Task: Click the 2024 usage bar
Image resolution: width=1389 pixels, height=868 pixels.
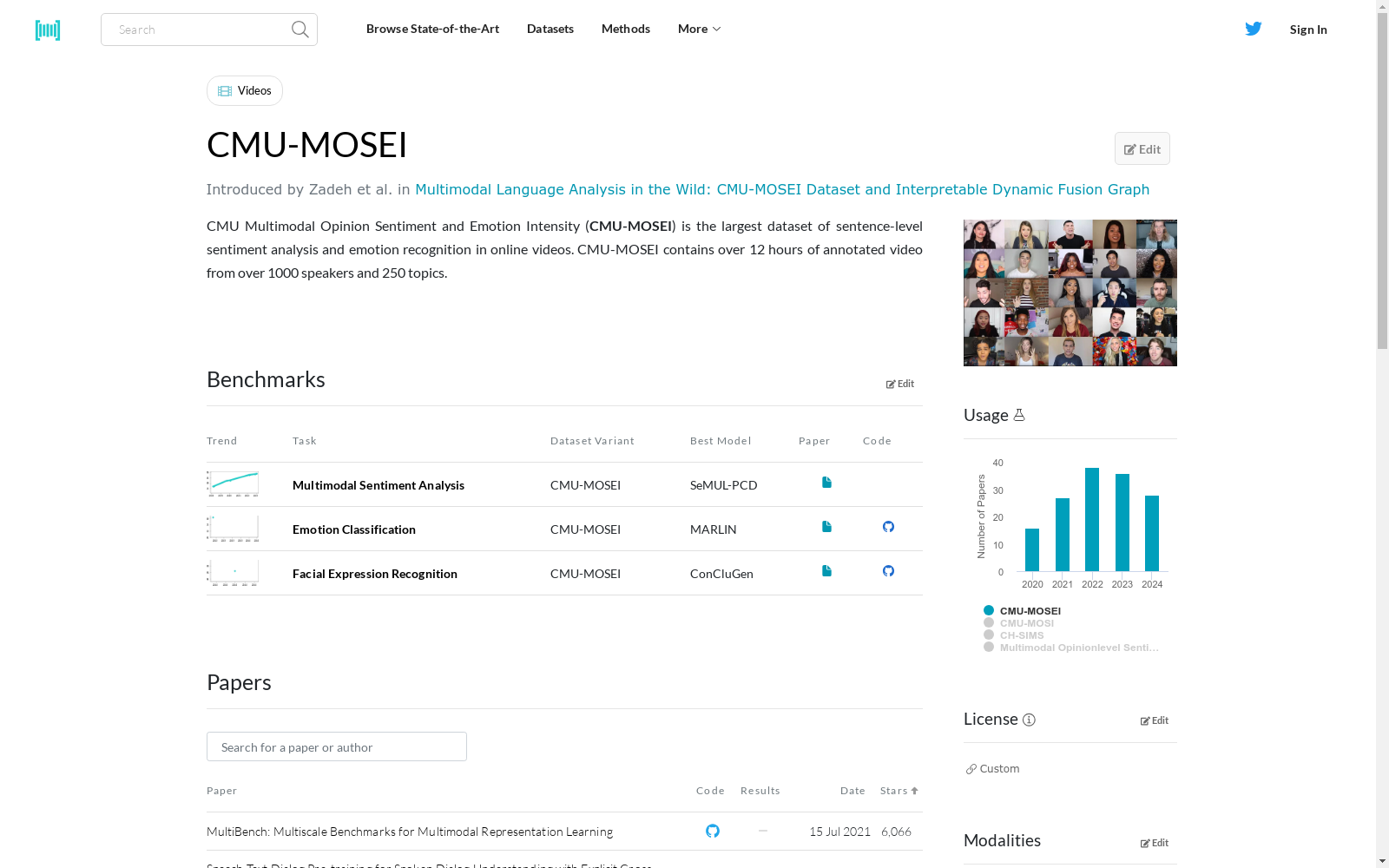Action: [x=1152, y=533]
